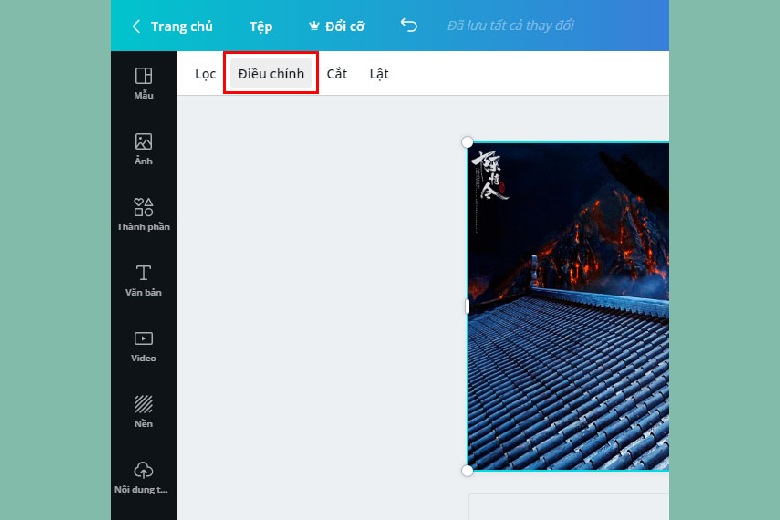Image resolution: width=780 pixels, height=520 pixels.
Task: Open the Video panel
Action: 143,346
